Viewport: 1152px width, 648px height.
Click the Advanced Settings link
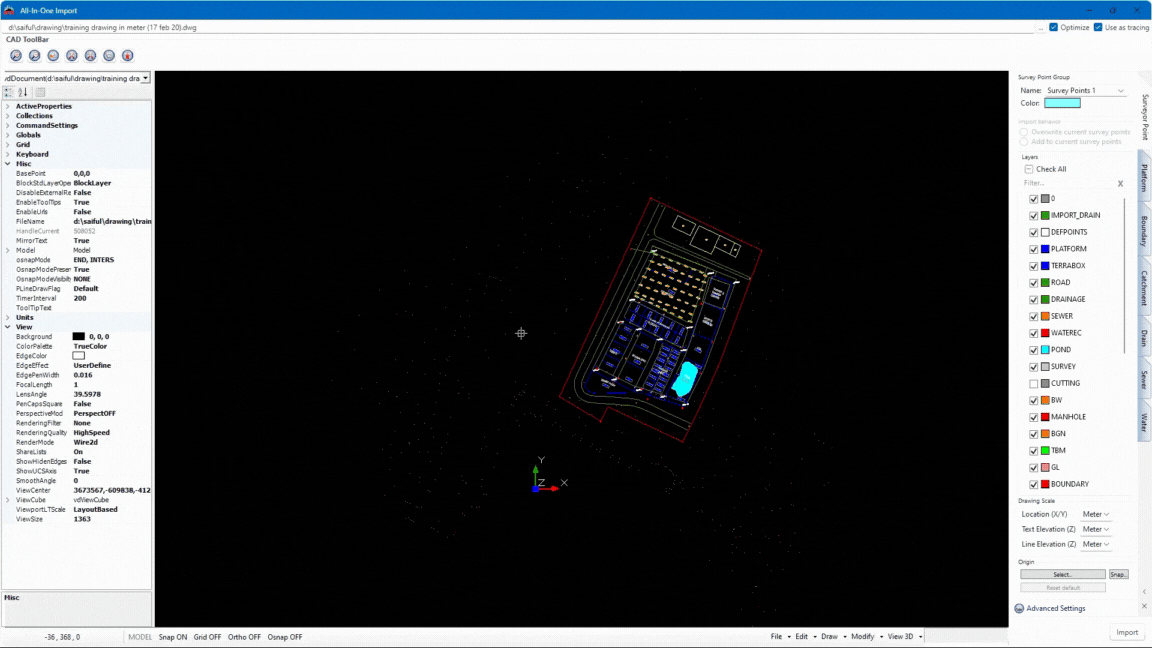tap(1056, 608)
